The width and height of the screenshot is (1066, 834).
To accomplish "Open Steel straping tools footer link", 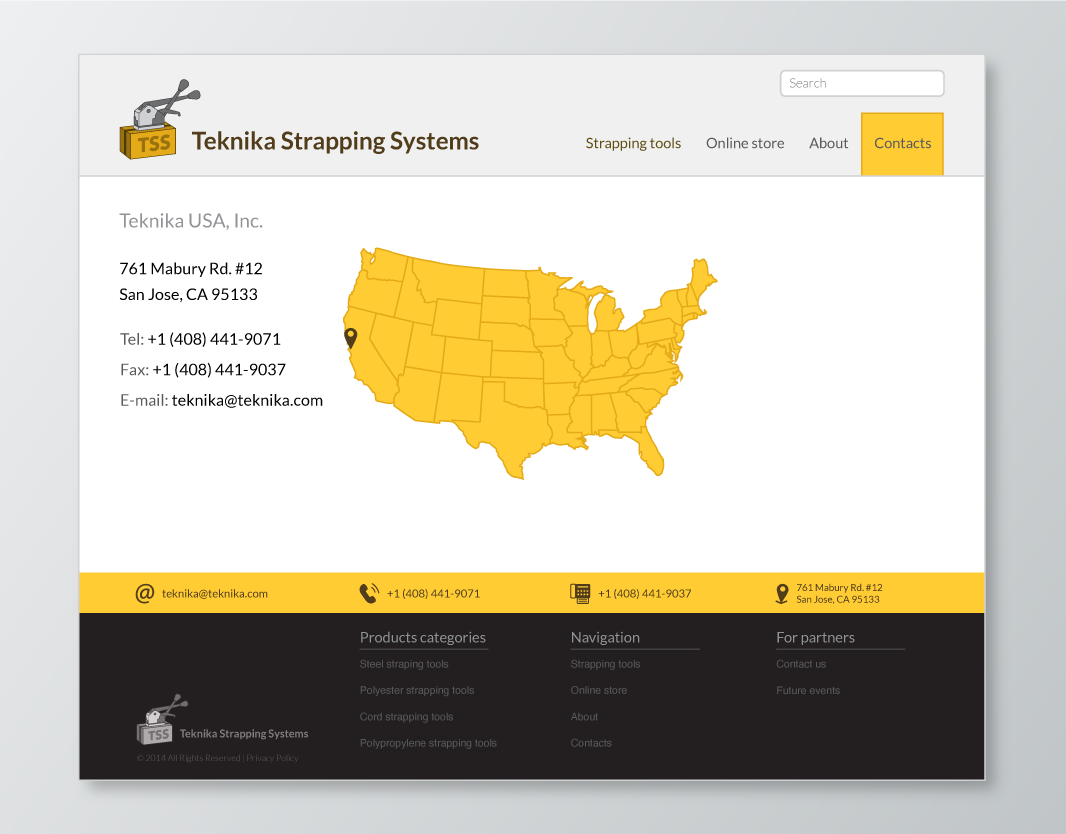I will pyautogui.click(x=404, y=664).
